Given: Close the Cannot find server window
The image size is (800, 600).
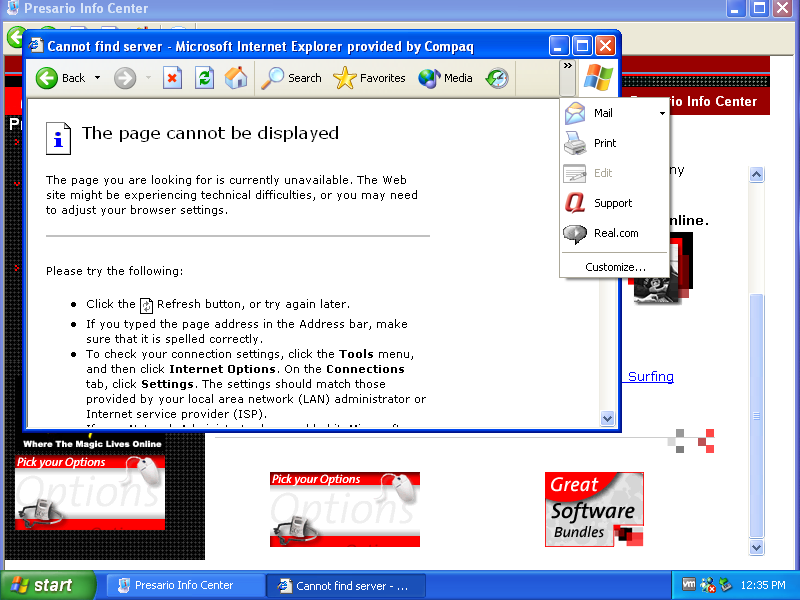Looking at the screenshot, I should click(x=605, y=46).
